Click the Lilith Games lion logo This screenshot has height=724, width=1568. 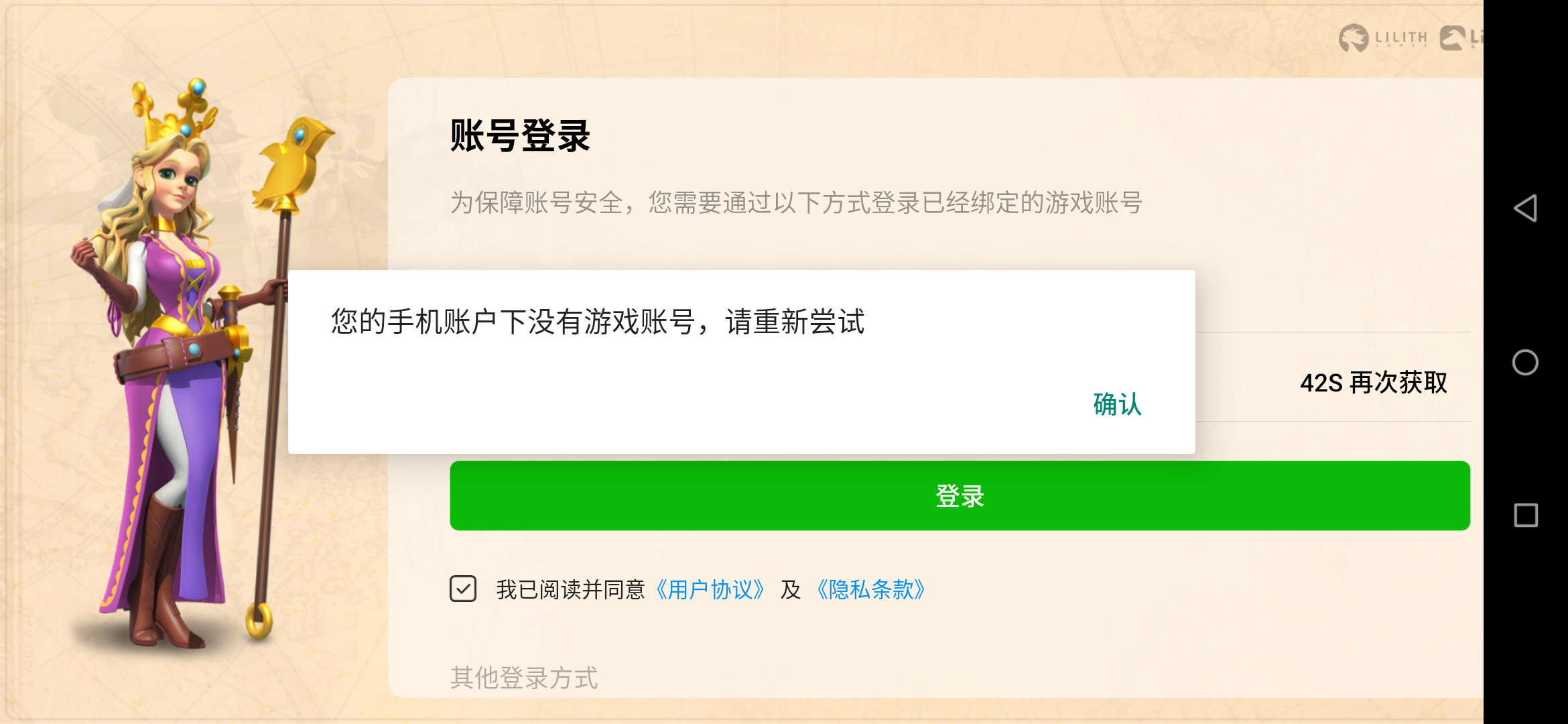coord(1384,38)
